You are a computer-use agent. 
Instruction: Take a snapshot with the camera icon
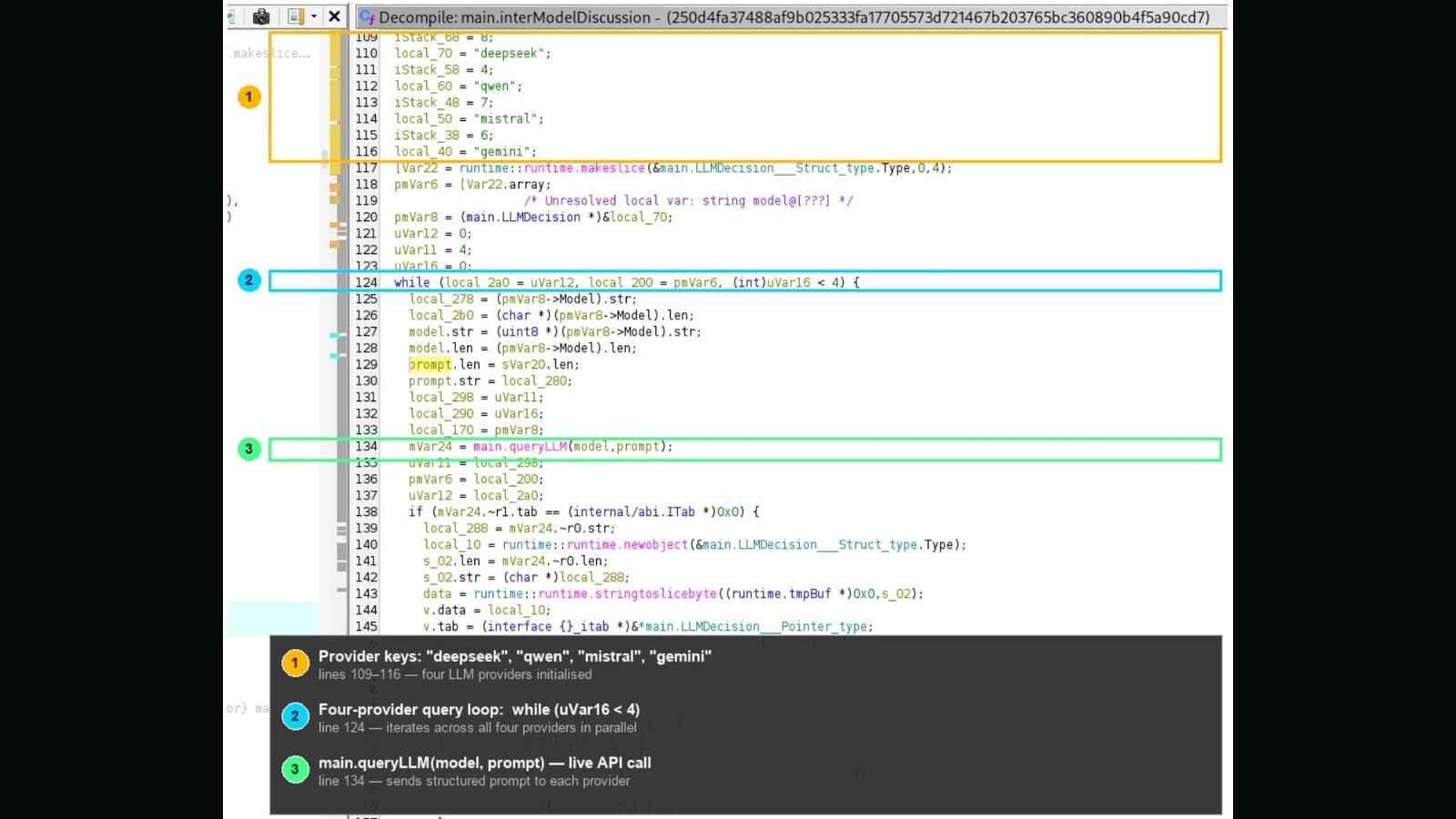click(x=261, y=16)
